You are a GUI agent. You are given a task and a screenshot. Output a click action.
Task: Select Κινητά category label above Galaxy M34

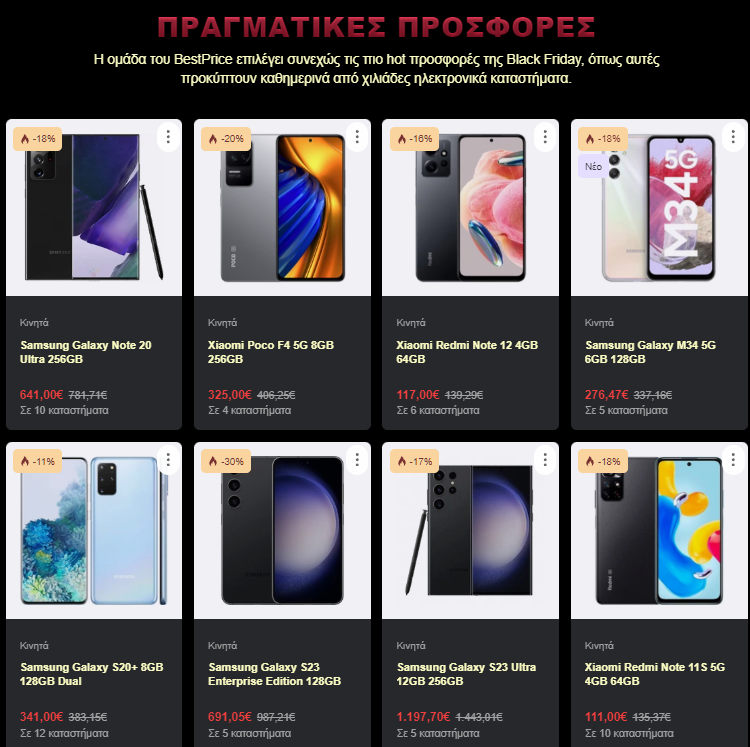point(599,323)
